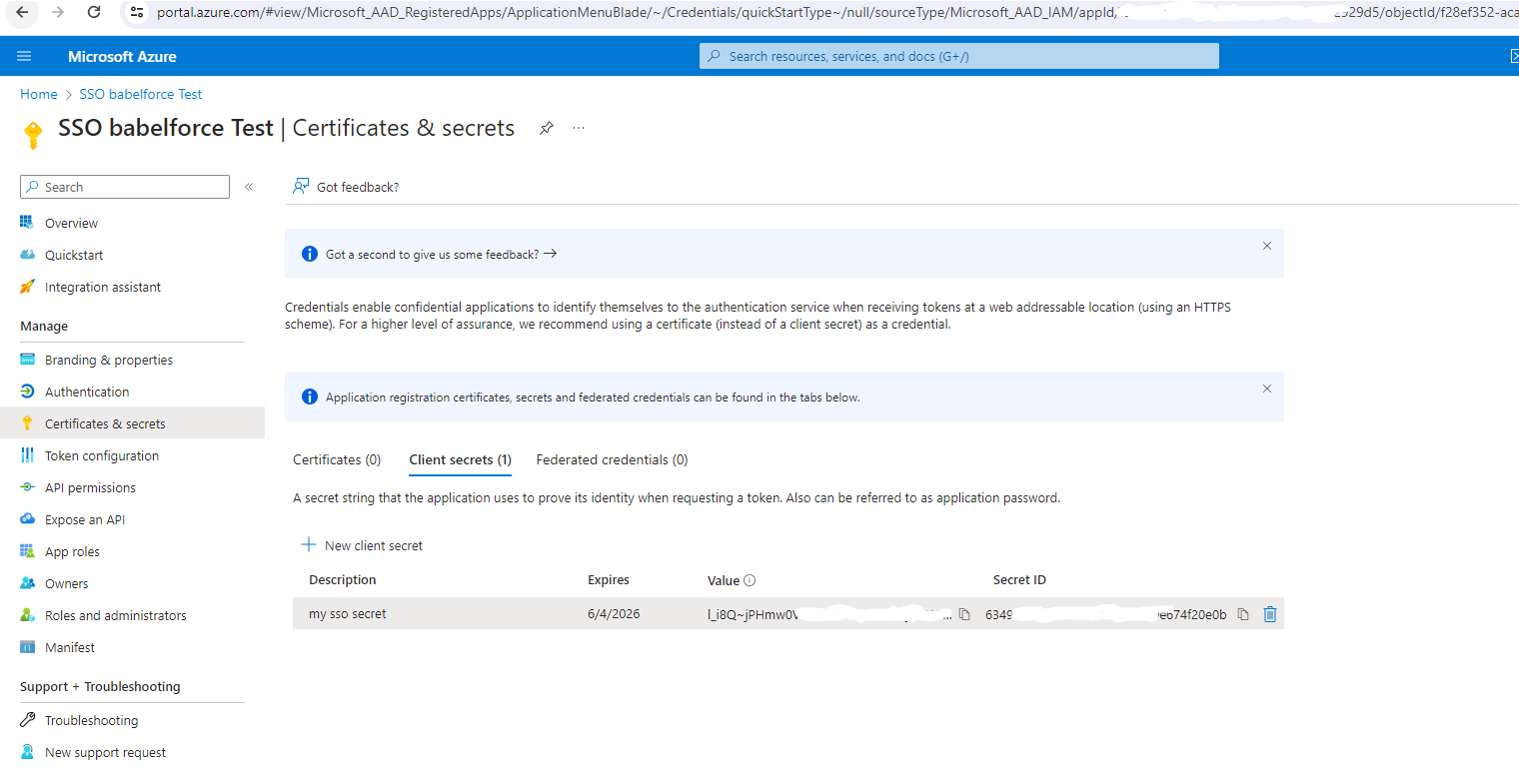Click the App roles icon
Viewport: 1519px width, 784px height.
tap(27, 551)
